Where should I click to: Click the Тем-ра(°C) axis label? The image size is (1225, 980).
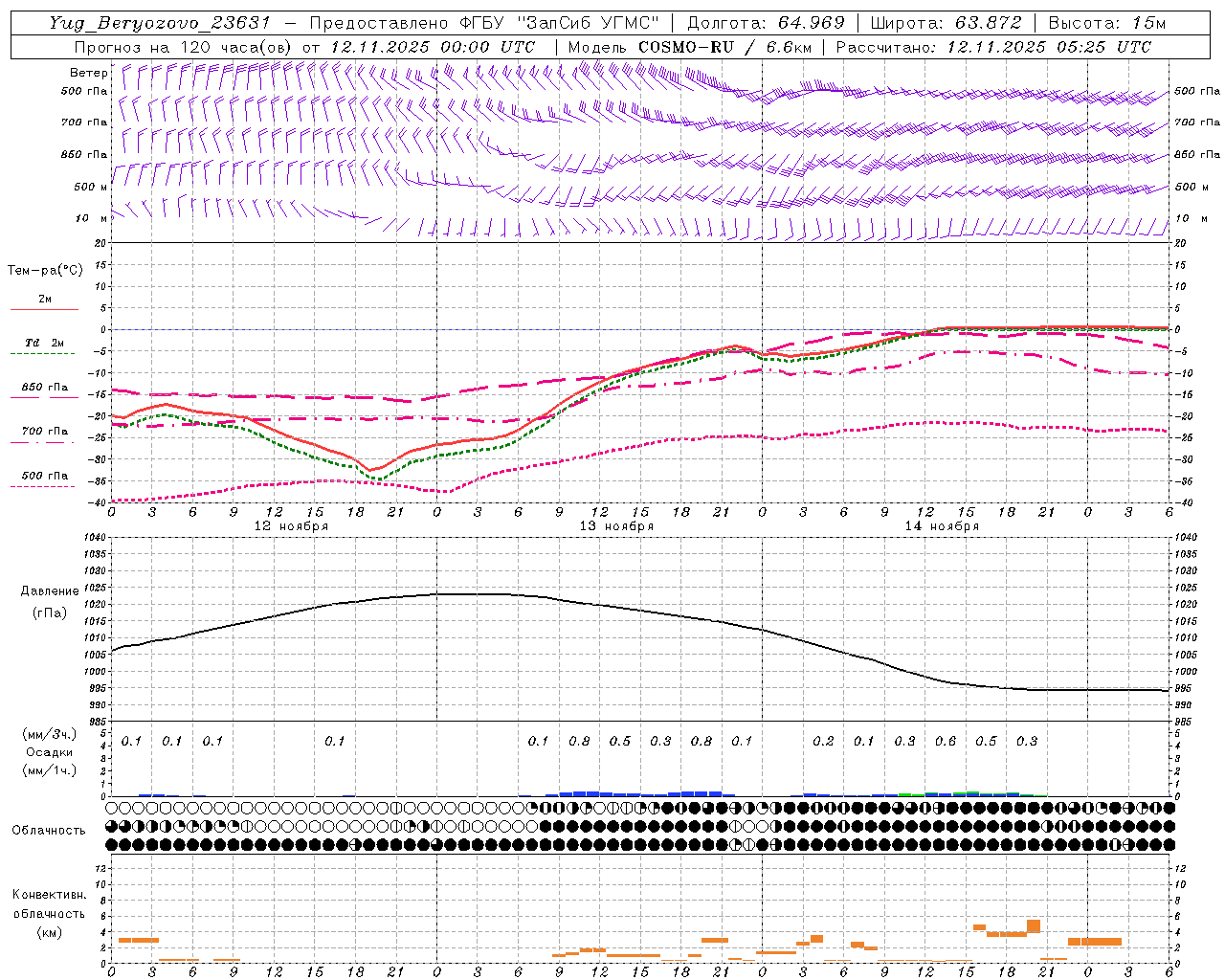click(x=45, y=271)
